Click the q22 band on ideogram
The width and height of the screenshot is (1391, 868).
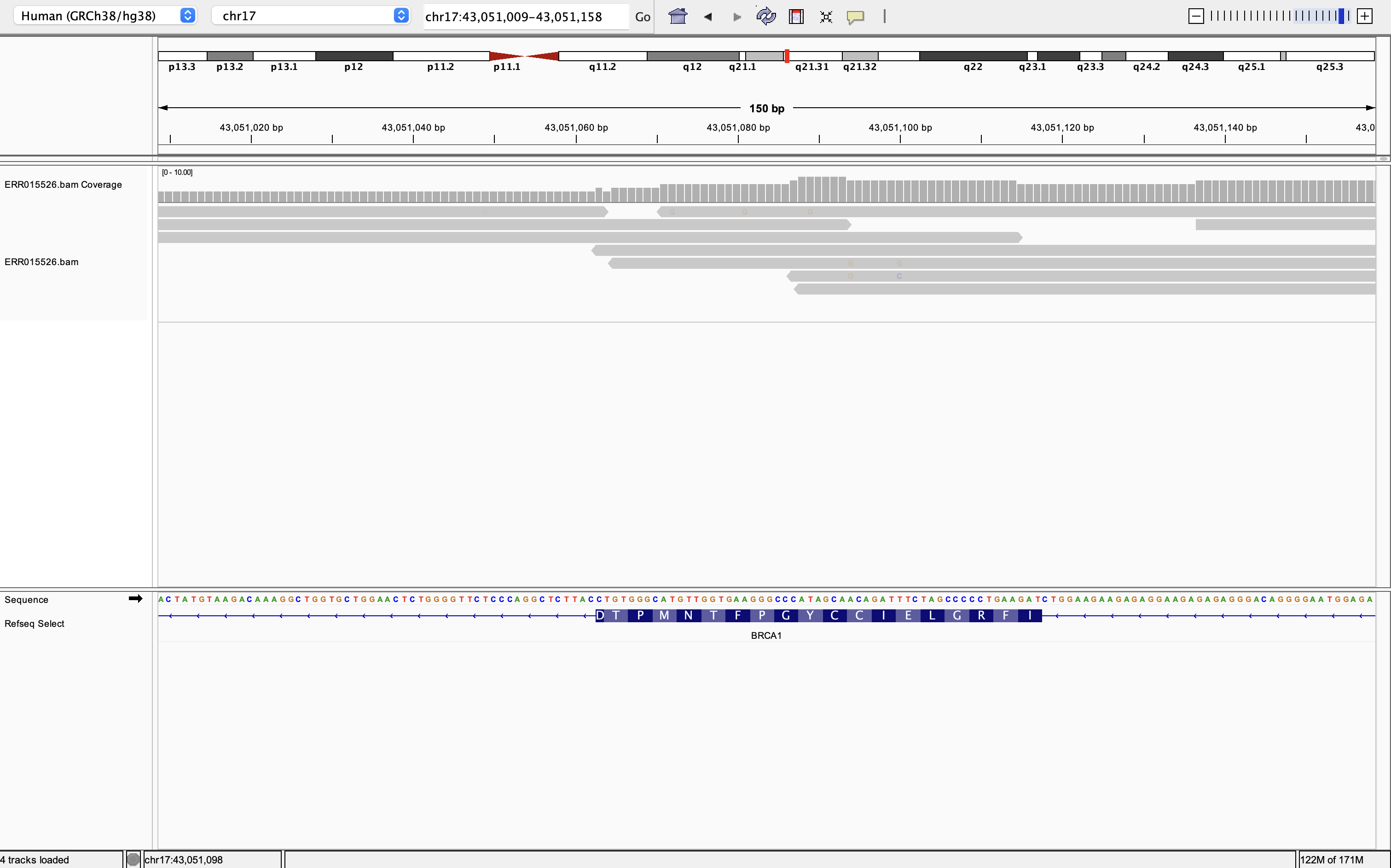coord(973,56)
